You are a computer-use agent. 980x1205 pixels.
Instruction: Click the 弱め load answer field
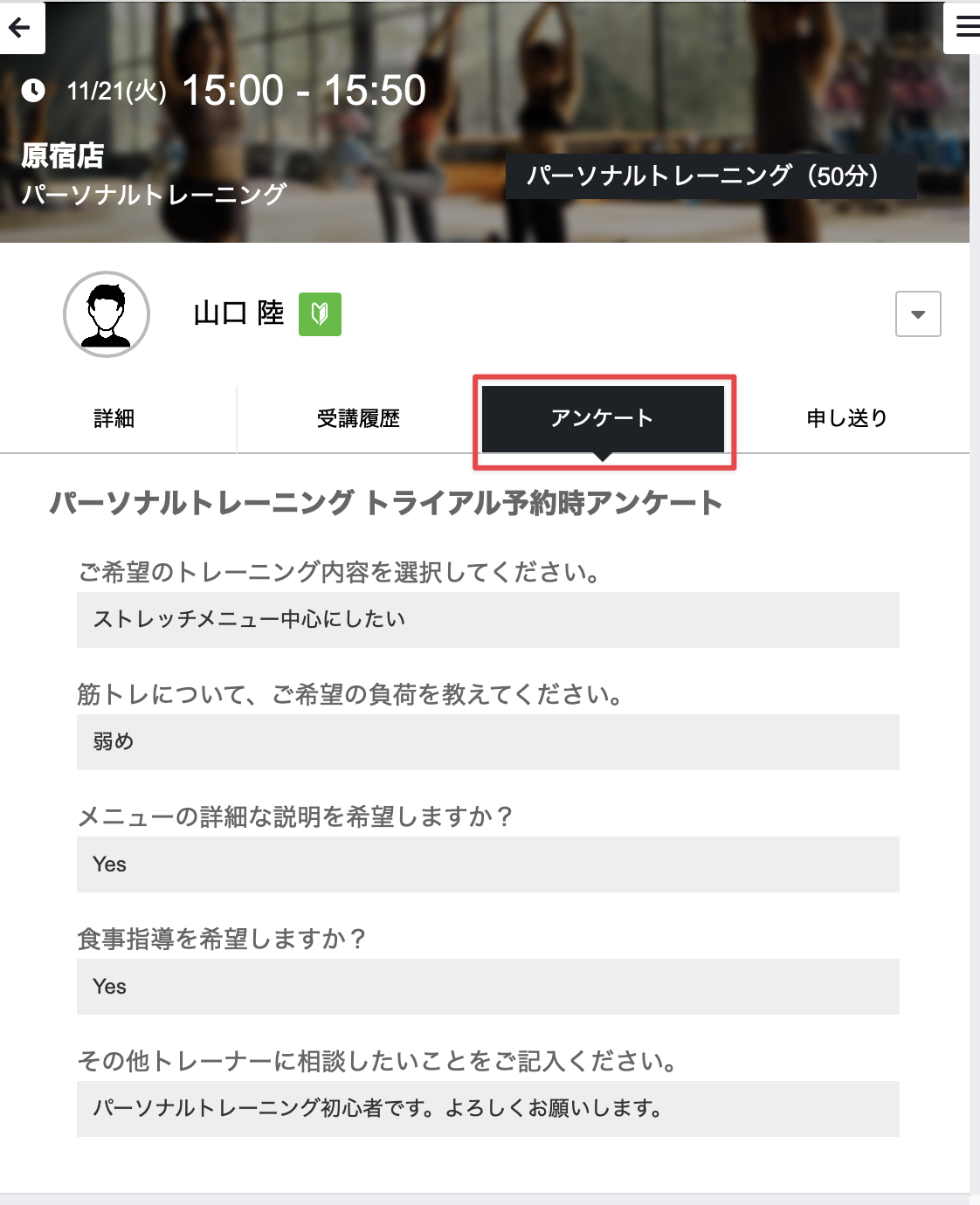click(487, 742)
